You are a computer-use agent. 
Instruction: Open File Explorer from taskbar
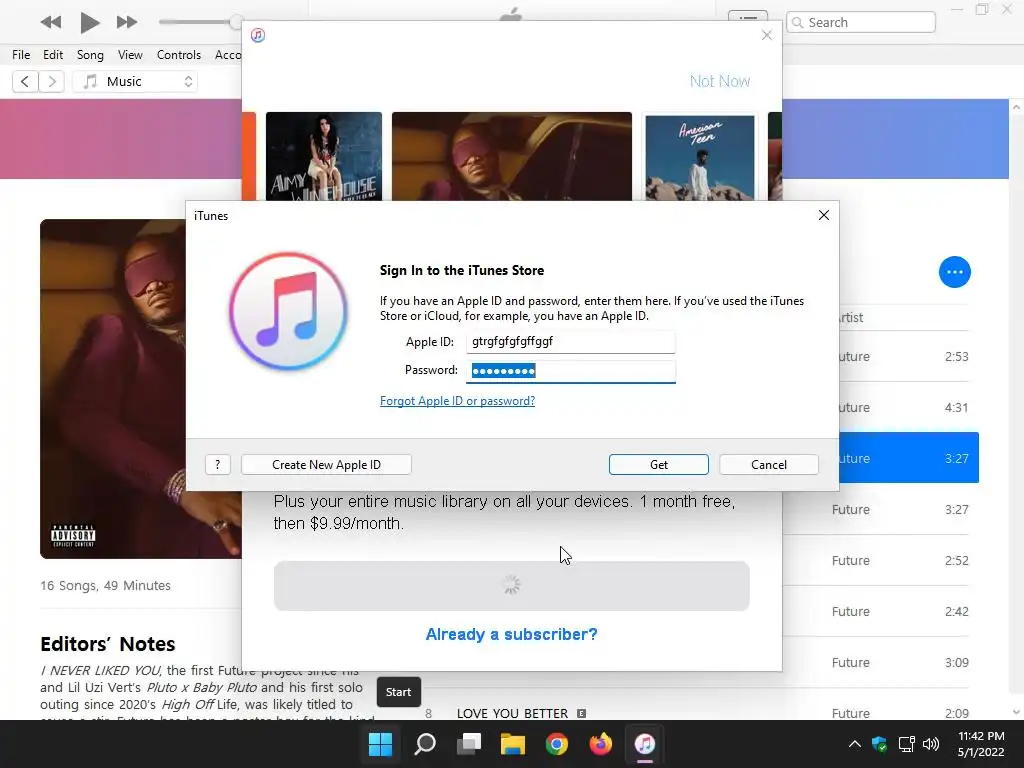click(513, 743)
